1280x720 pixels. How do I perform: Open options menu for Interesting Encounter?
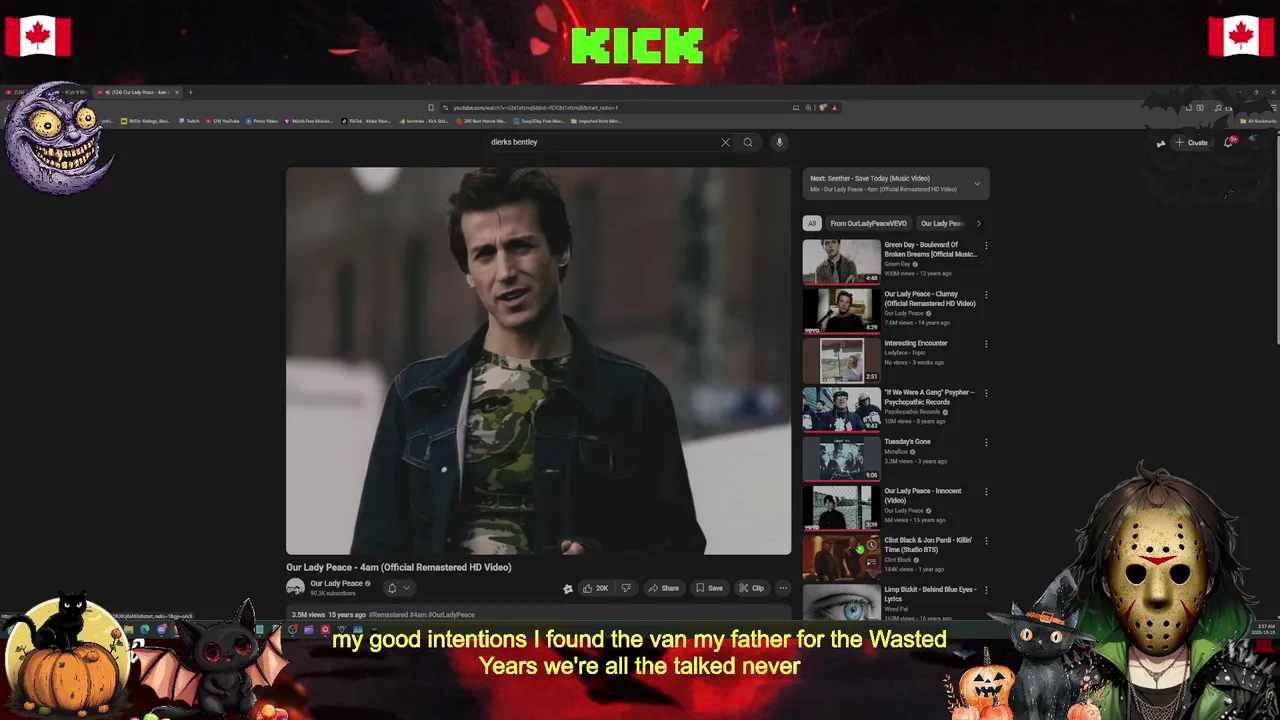point(986,344)
